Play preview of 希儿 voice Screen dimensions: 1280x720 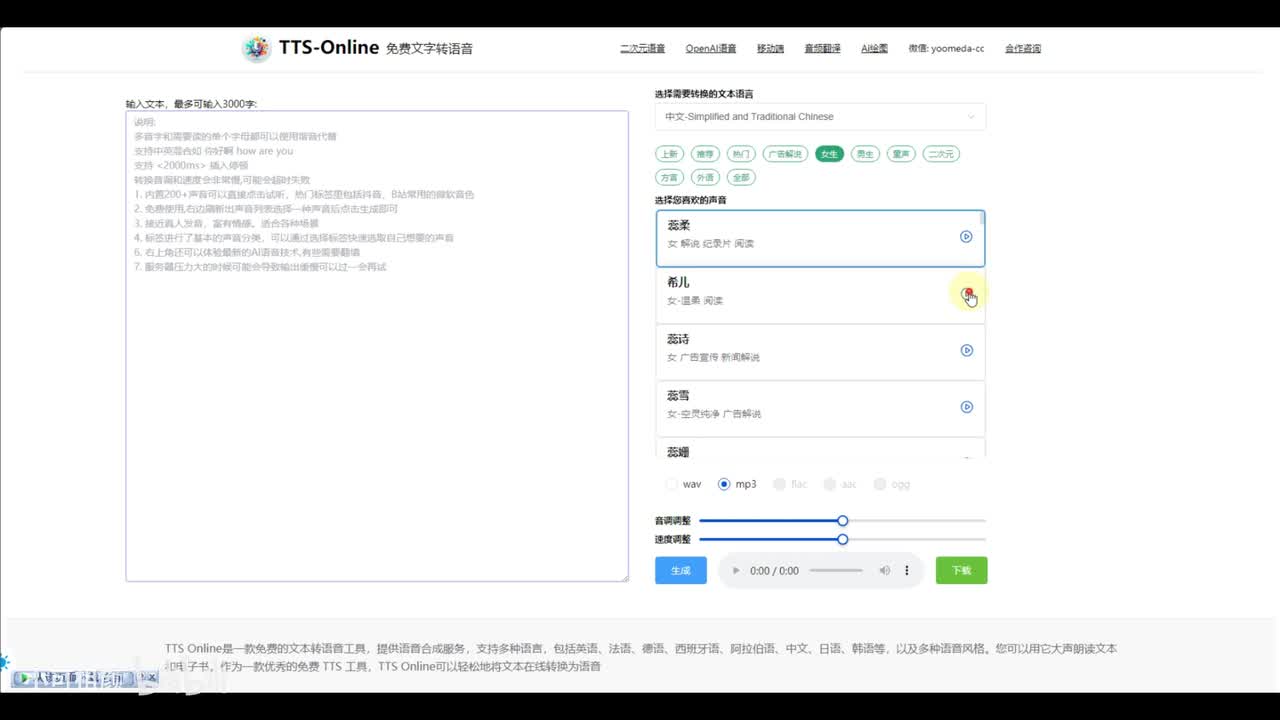[x=966, y=293]
